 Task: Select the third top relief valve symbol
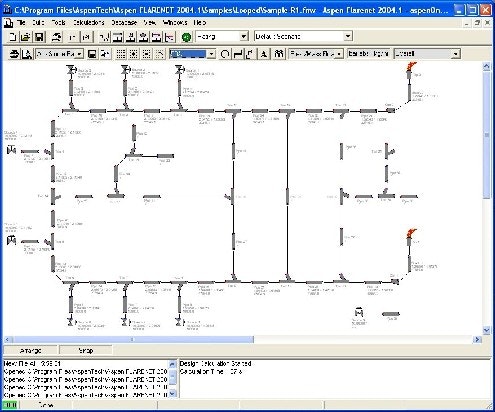pyautogui.click(x=179, y=70)
